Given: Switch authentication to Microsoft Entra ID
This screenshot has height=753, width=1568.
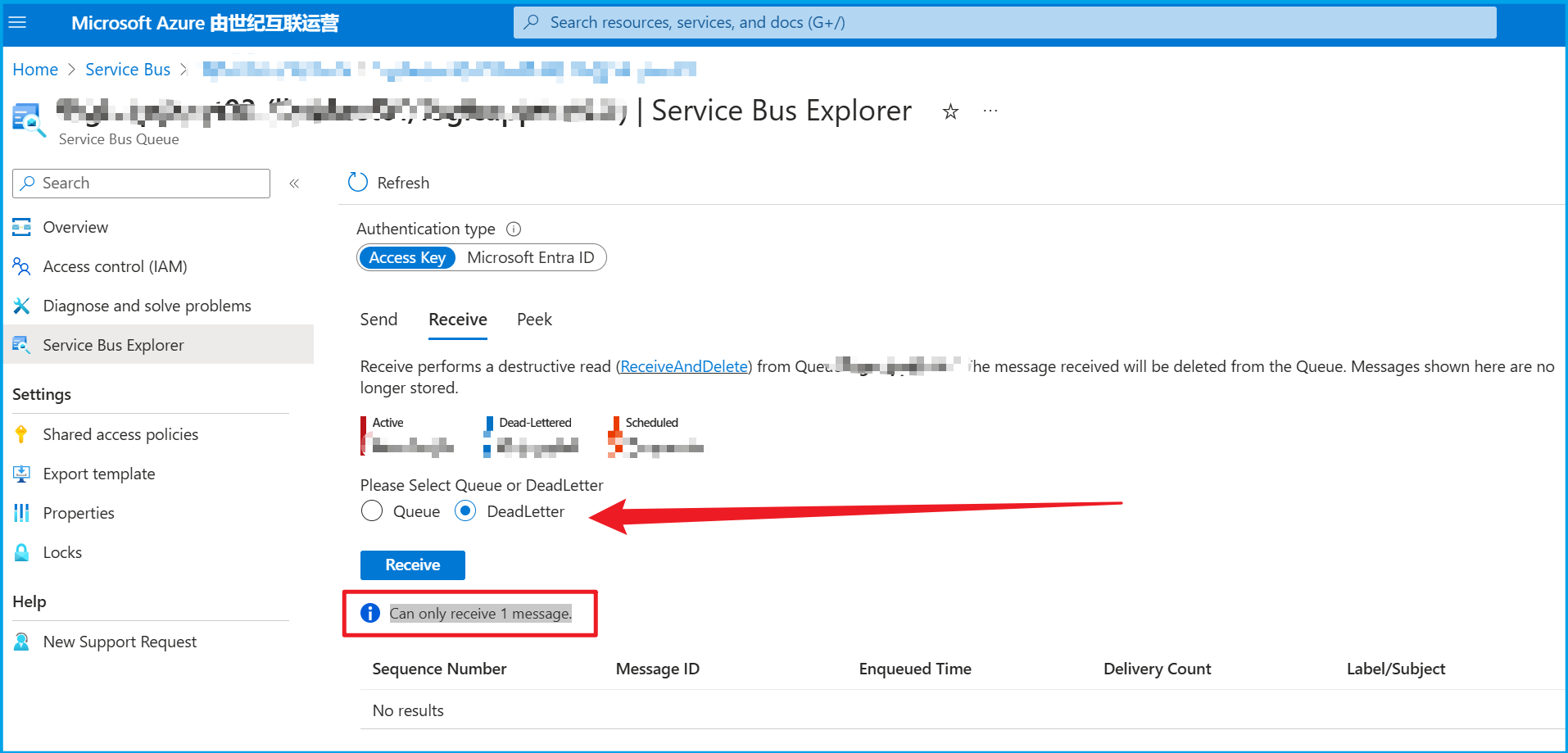Looking at the screenshot, I should point(530,257).
